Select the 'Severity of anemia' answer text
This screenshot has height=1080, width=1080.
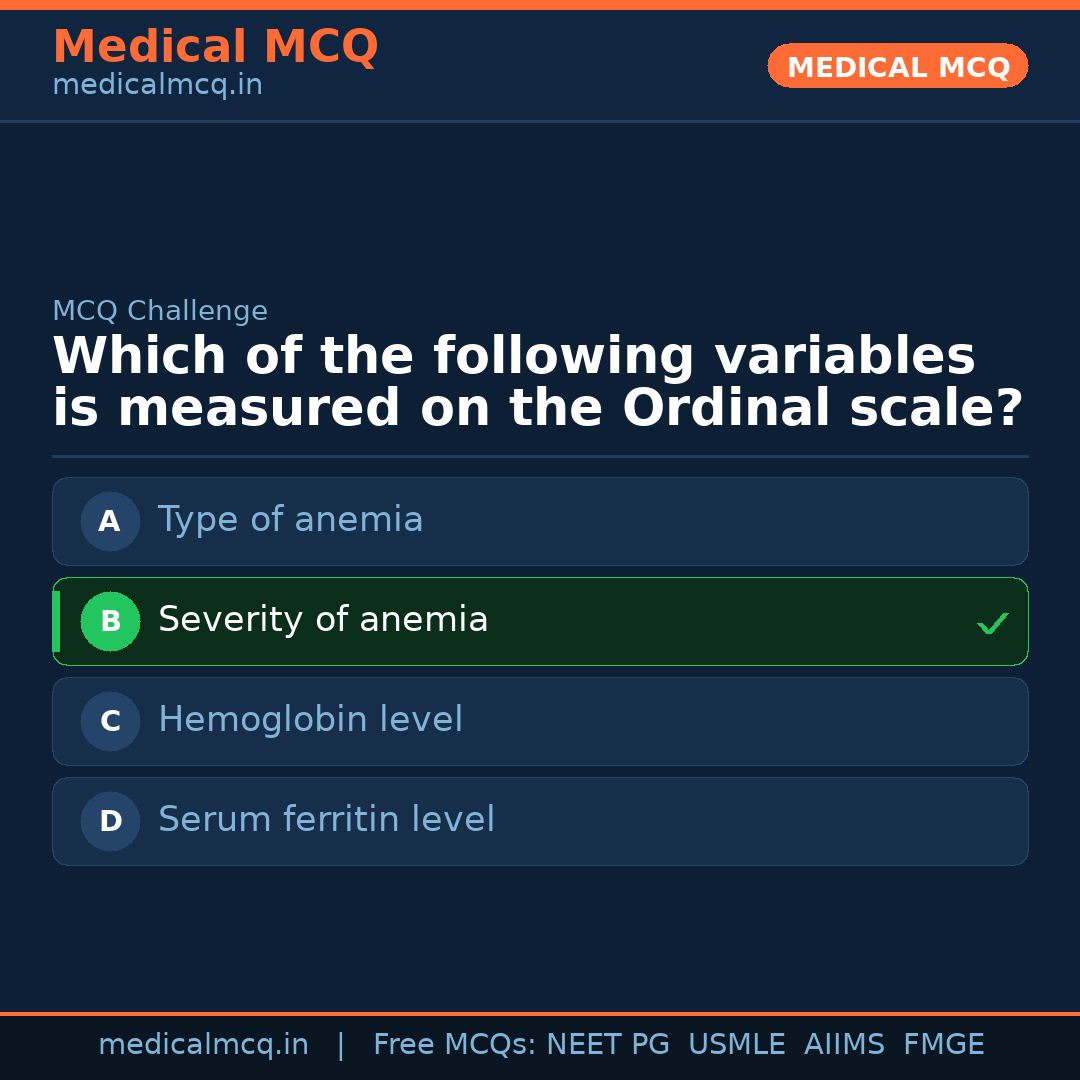tap(323, 620)
